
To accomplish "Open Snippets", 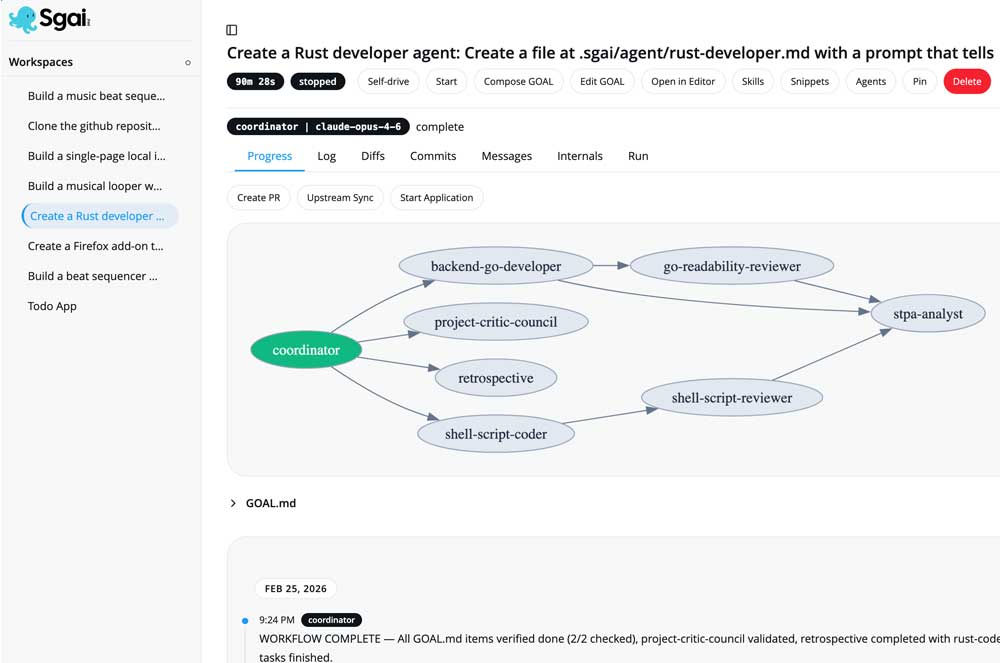I will click(x=809, y=82).
